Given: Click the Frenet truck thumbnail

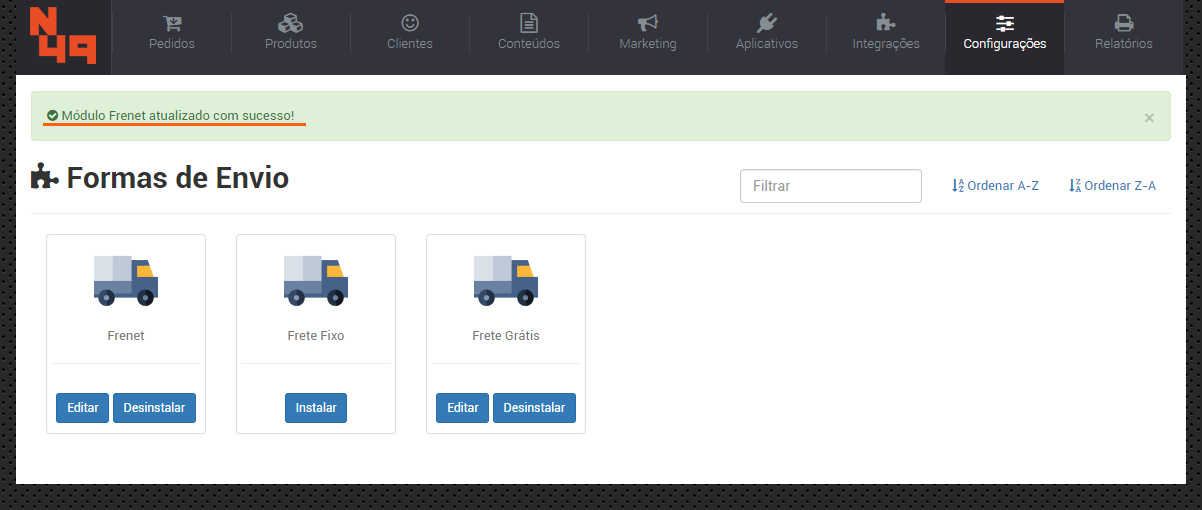Looking at the screenshot, I should point(126,279).
